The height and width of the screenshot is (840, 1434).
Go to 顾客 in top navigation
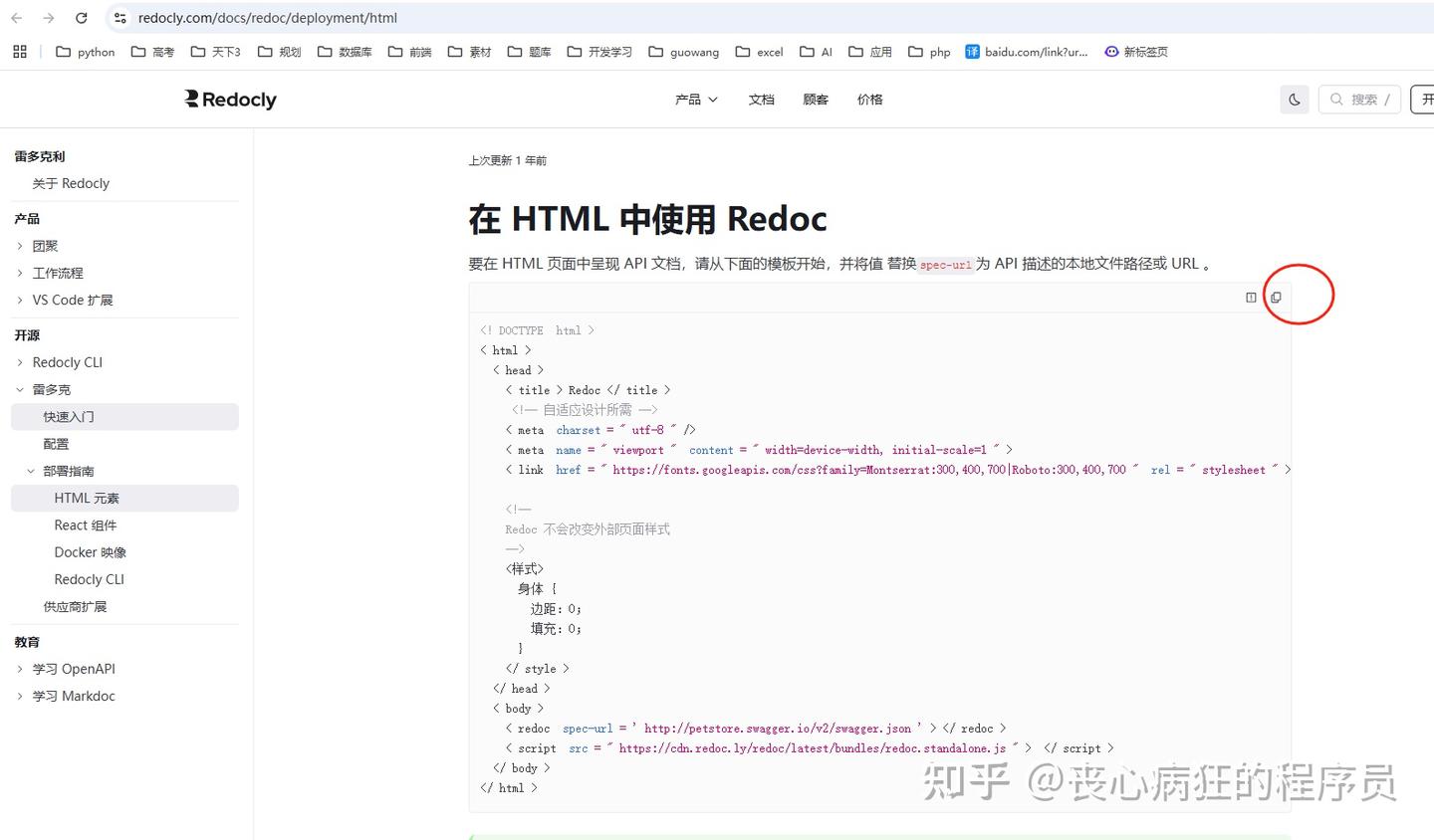pos(816,100)
